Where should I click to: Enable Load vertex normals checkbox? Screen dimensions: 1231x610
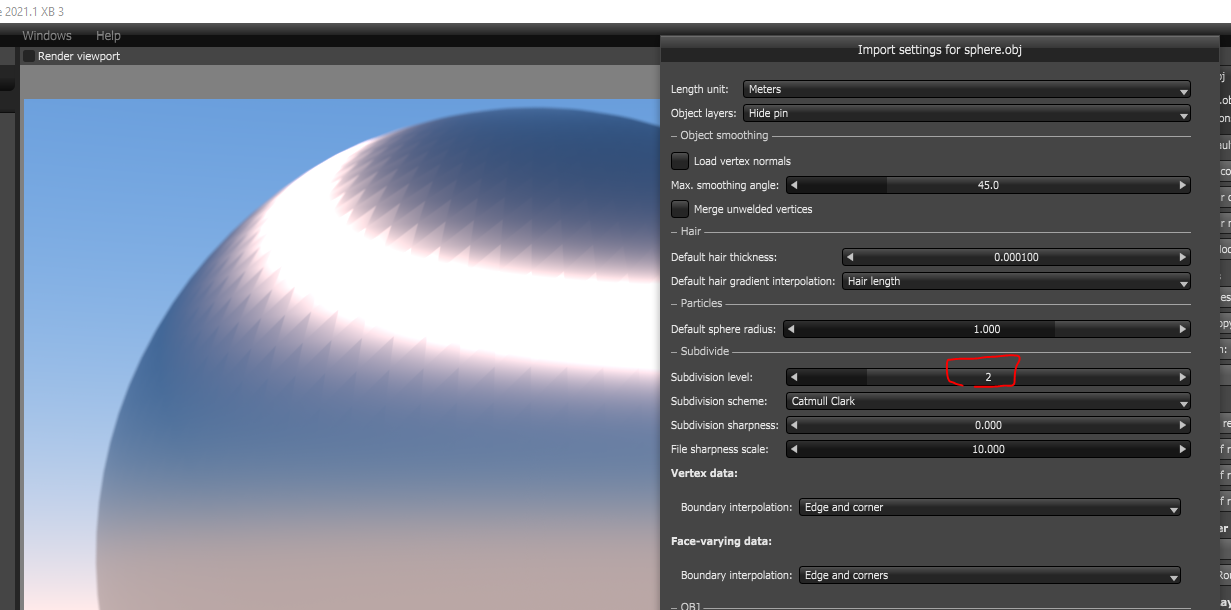[680, 161]
